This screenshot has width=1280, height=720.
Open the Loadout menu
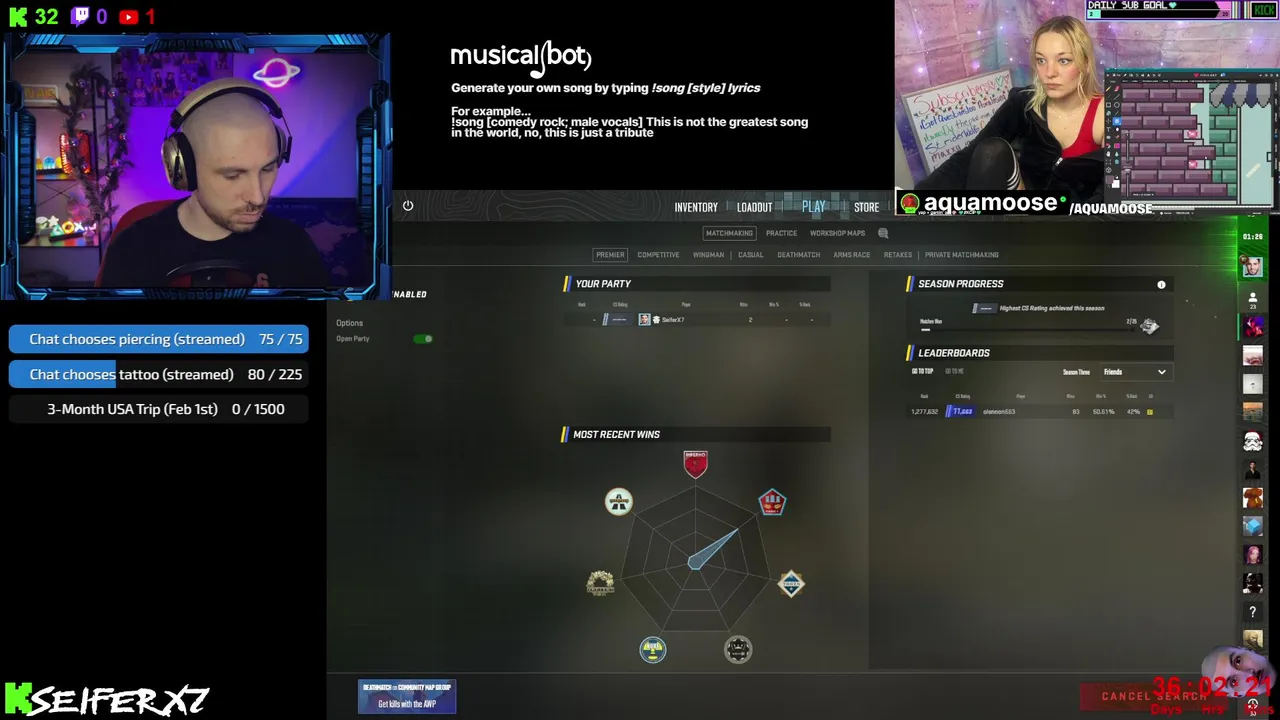click(x=754, y=207)
